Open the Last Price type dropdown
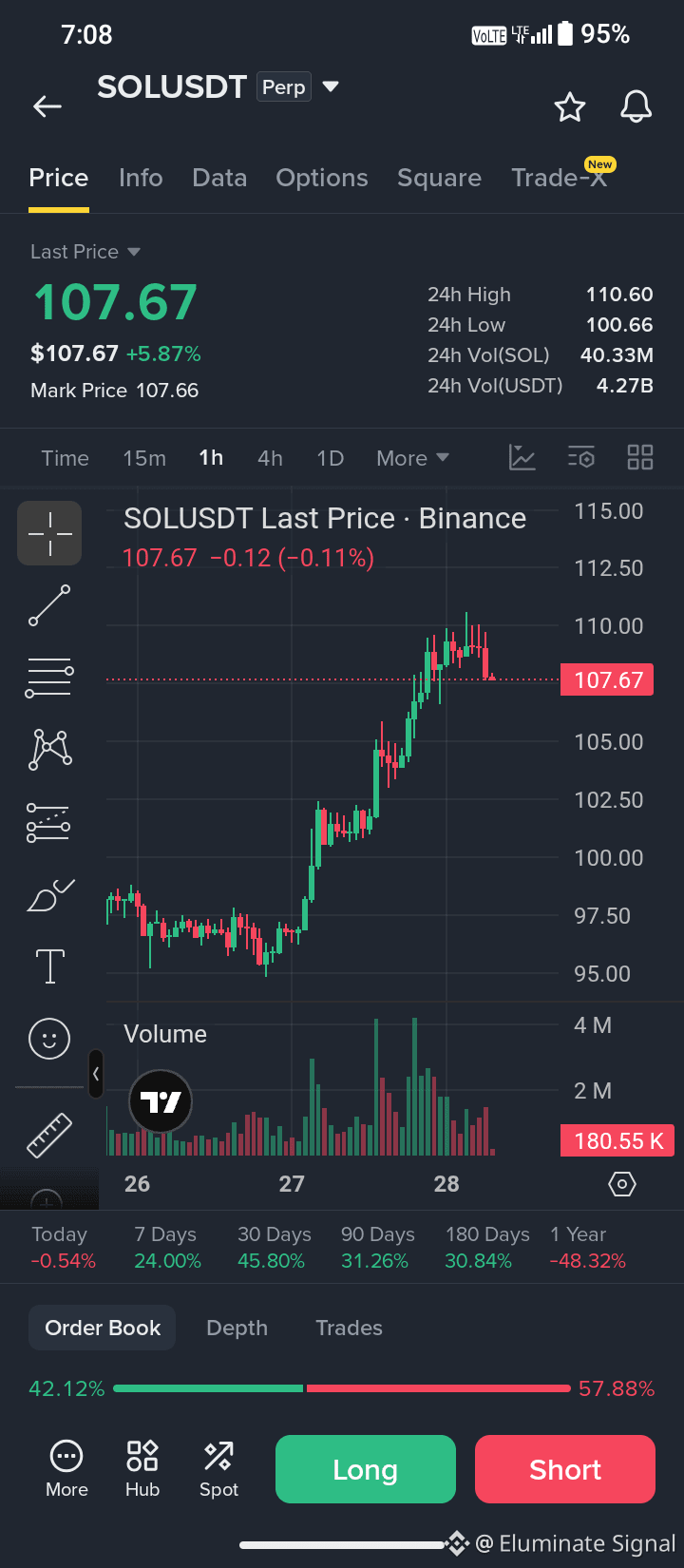 click(86, 252)
